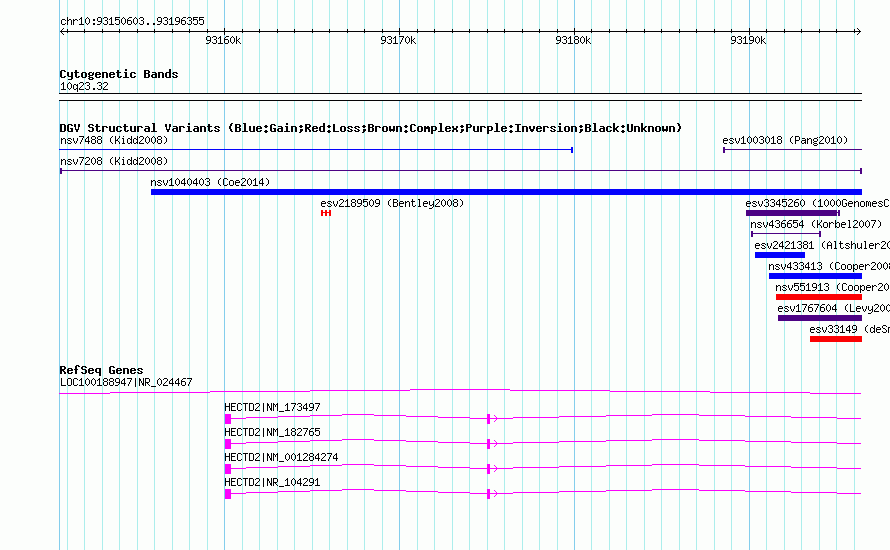Click the nsv1040403 (Coe2014) blue gain bar

coord(506,192)
